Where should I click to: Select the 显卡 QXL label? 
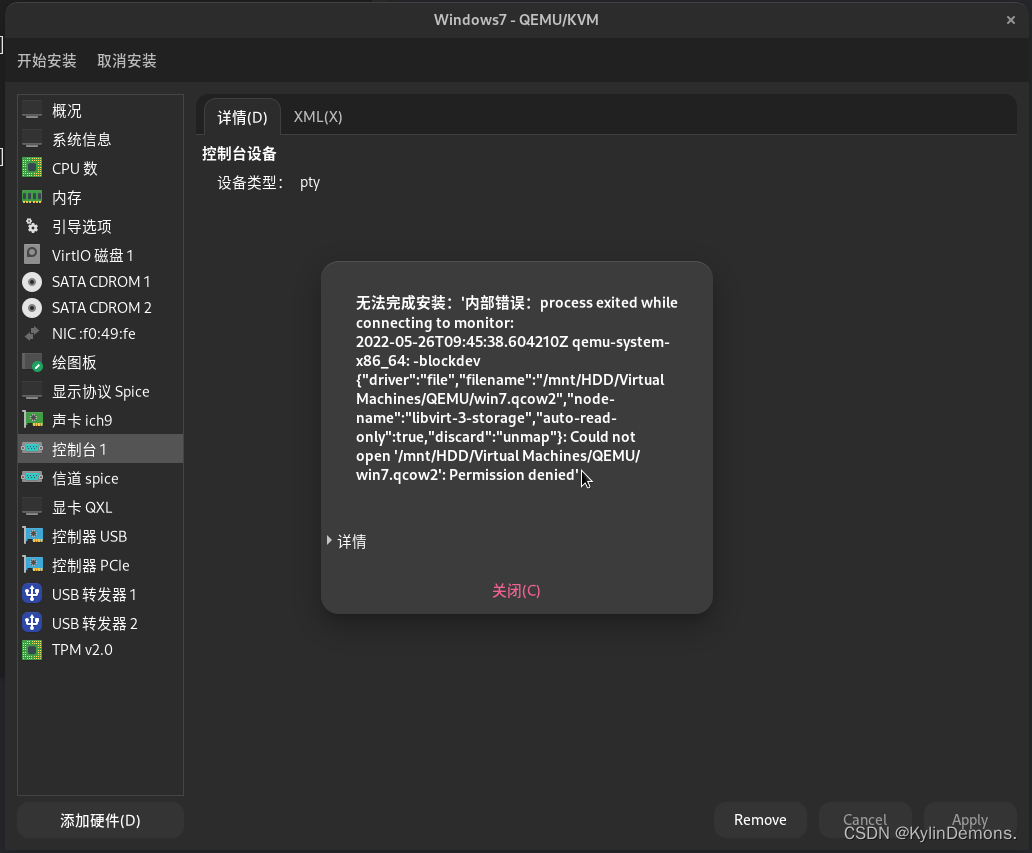pyautogui.click(x=82, y=507)
